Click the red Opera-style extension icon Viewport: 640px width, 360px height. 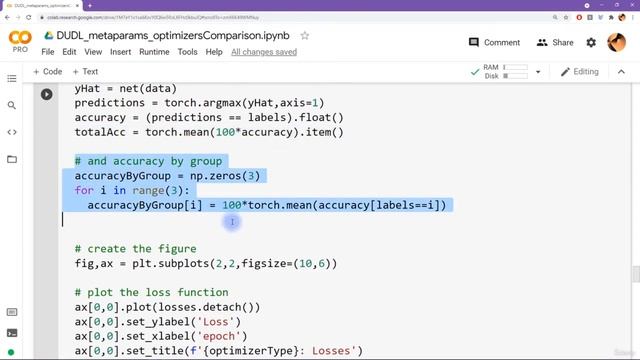click(x=579, y=18)
